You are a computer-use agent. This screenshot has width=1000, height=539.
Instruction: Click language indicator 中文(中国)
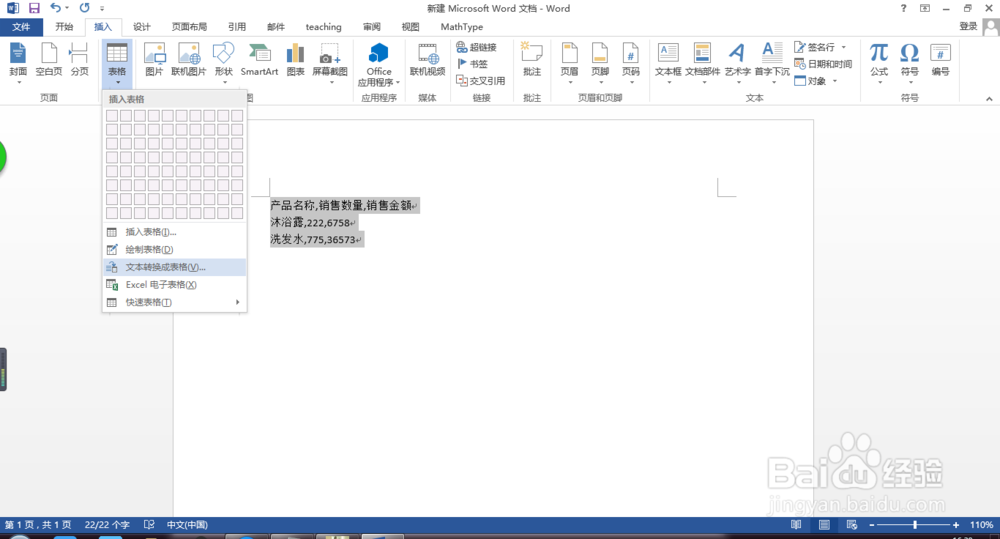tap(187, 525)
